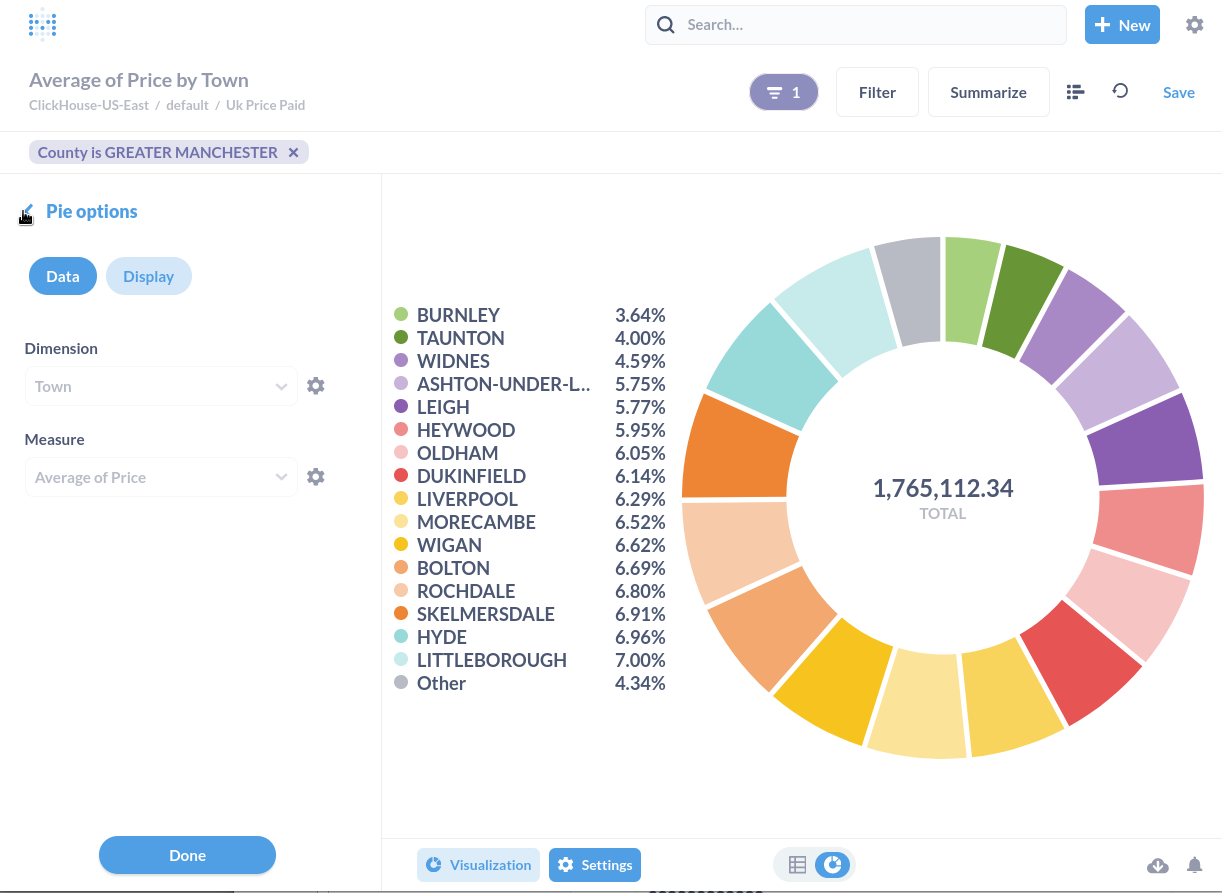Open the Average of Price measure dropdown
The height and width of the screenshot is (893, 1222).
click(x=160, y=476)
